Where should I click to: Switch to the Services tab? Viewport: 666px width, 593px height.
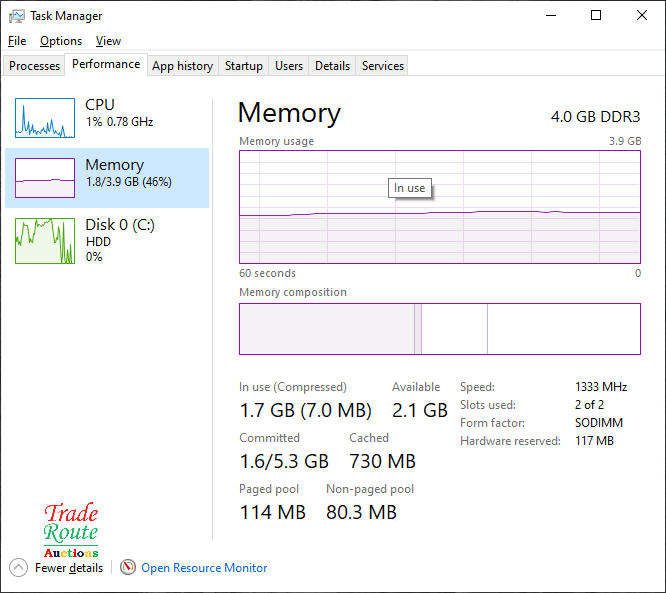383,66
